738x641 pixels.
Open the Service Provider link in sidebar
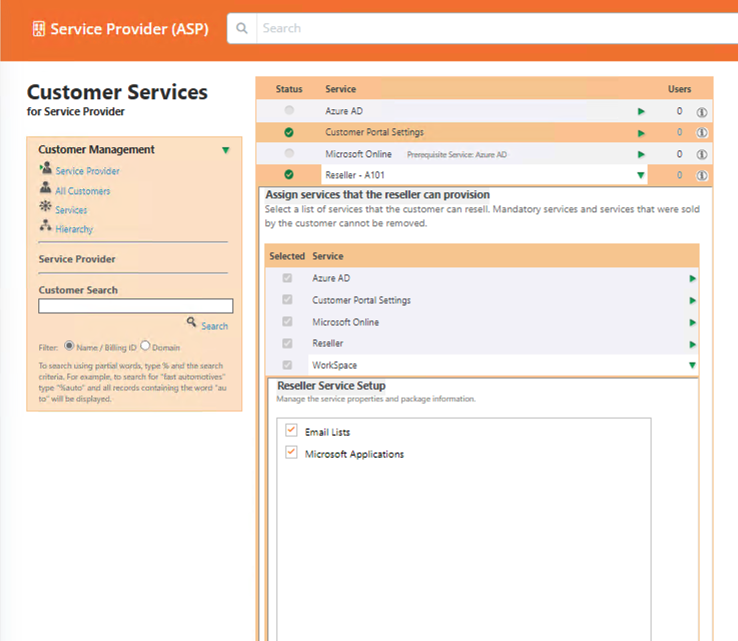[x=88, y=171]
